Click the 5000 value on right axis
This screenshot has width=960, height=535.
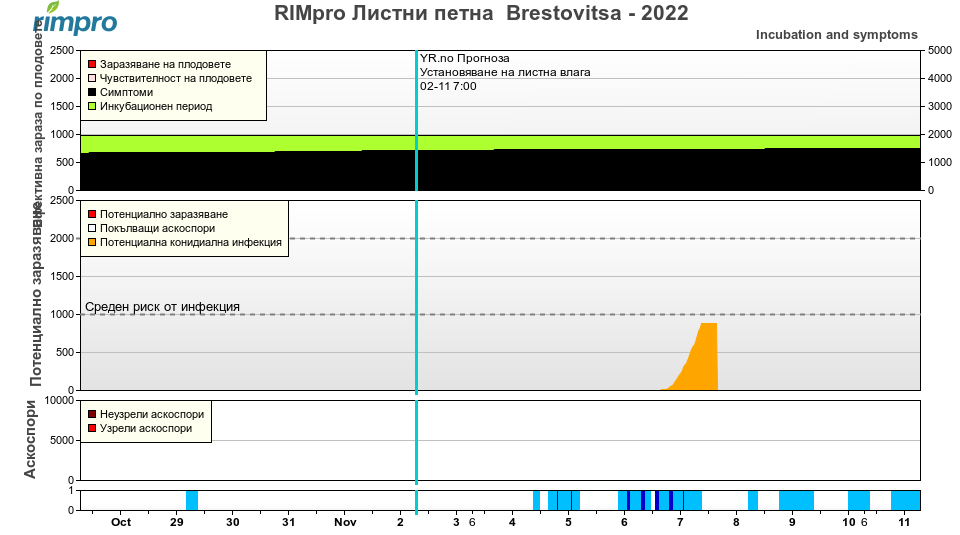pos(940,50)
